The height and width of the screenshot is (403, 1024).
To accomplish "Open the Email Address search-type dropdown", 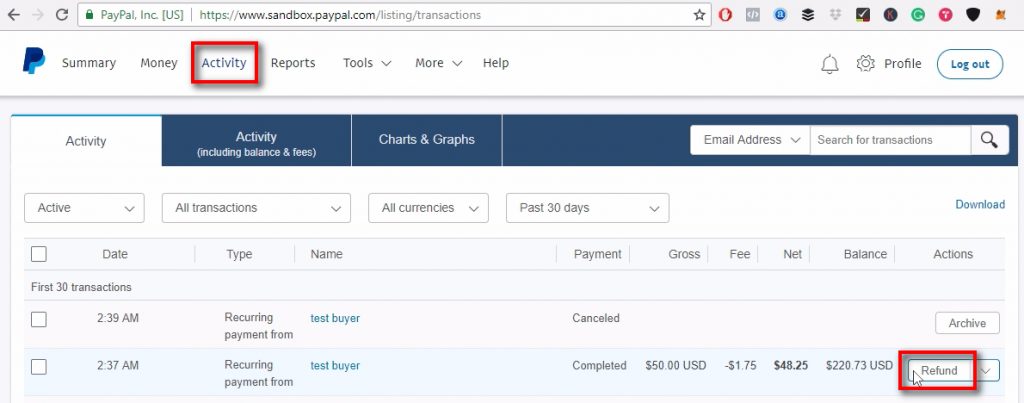I will tap(750, 140).
